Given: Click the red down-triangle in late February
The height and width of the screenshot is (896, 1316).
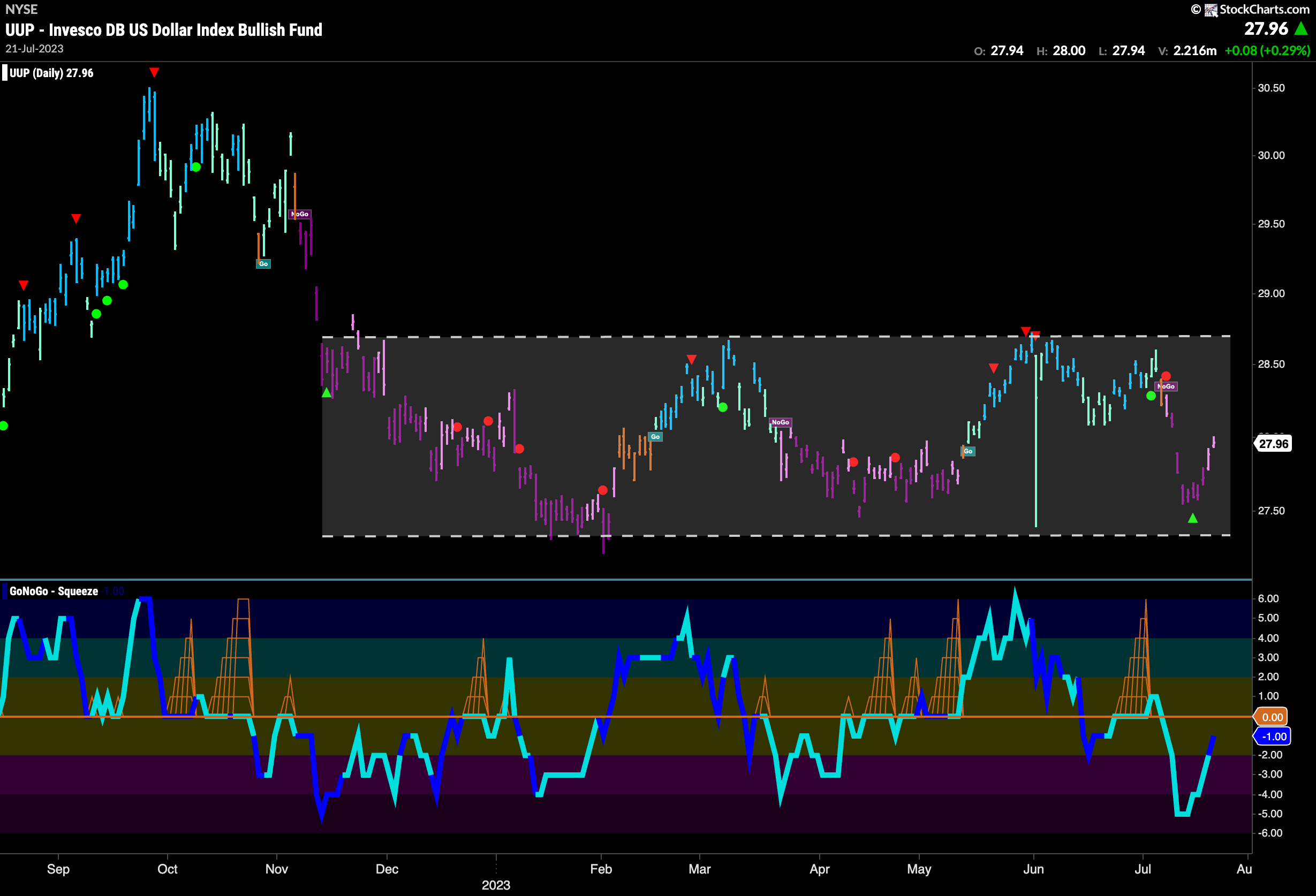Looking at the screenshot, I should click(691, 360).
